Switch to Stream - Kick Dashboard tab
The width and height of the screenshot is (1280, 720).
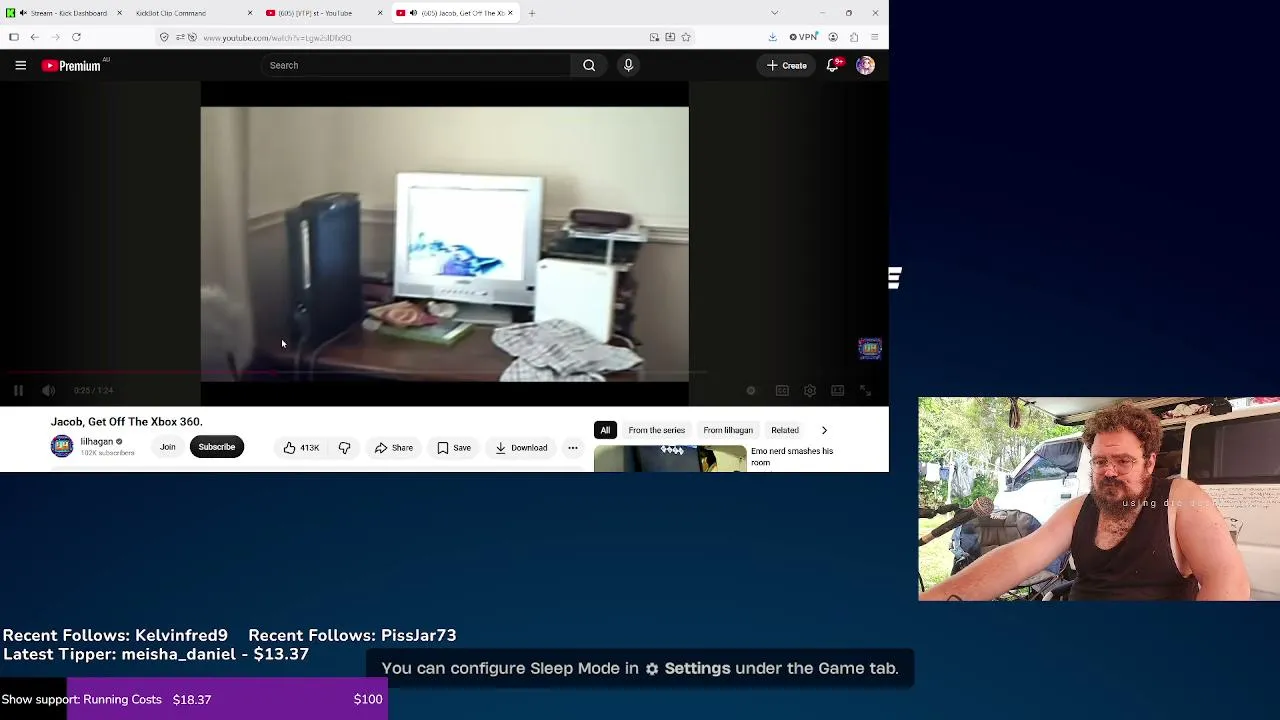coord(62,13)
